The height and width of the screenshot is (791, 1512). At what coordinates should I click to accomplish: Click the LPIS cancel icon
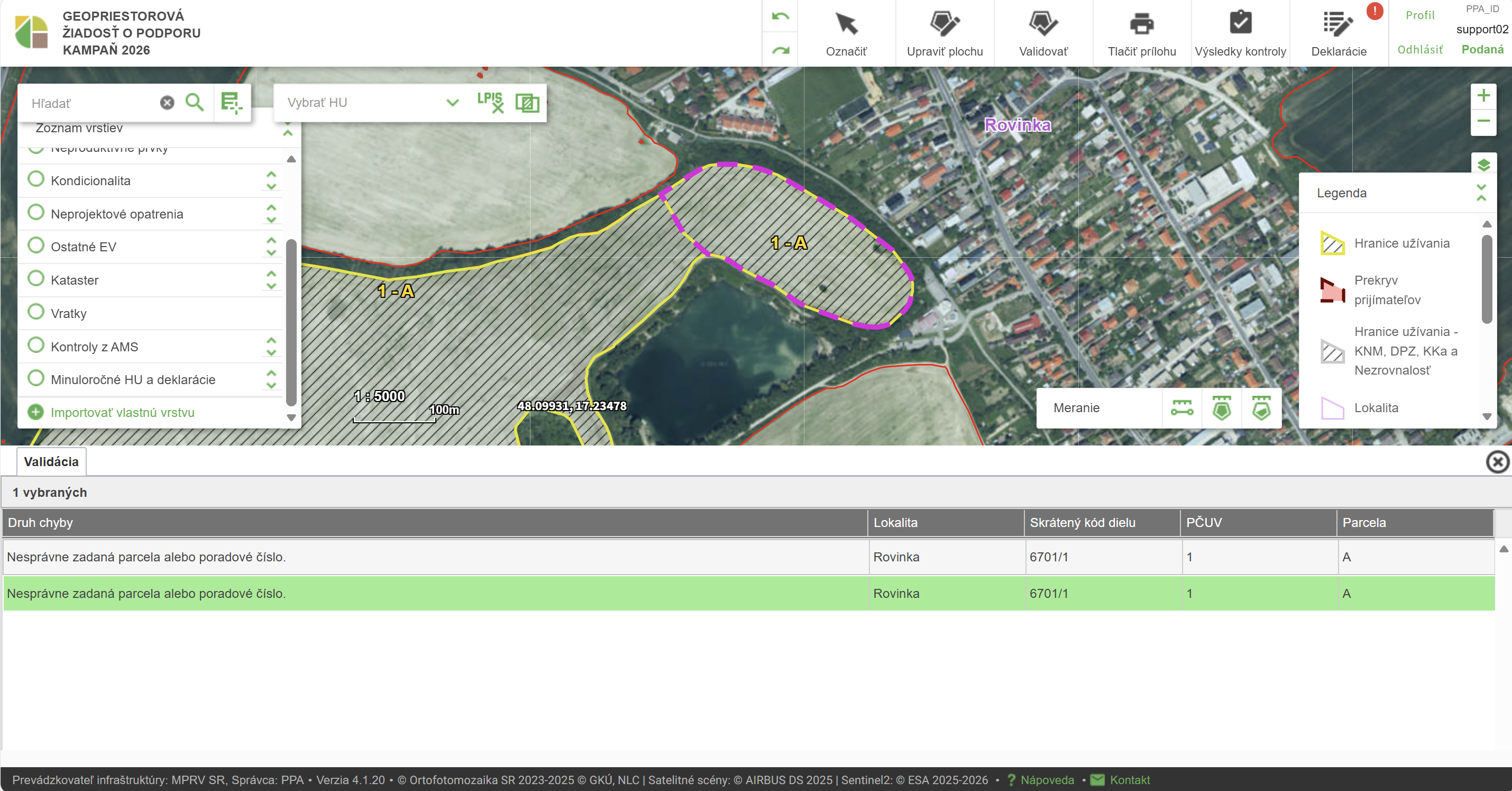tap(491, 103)
